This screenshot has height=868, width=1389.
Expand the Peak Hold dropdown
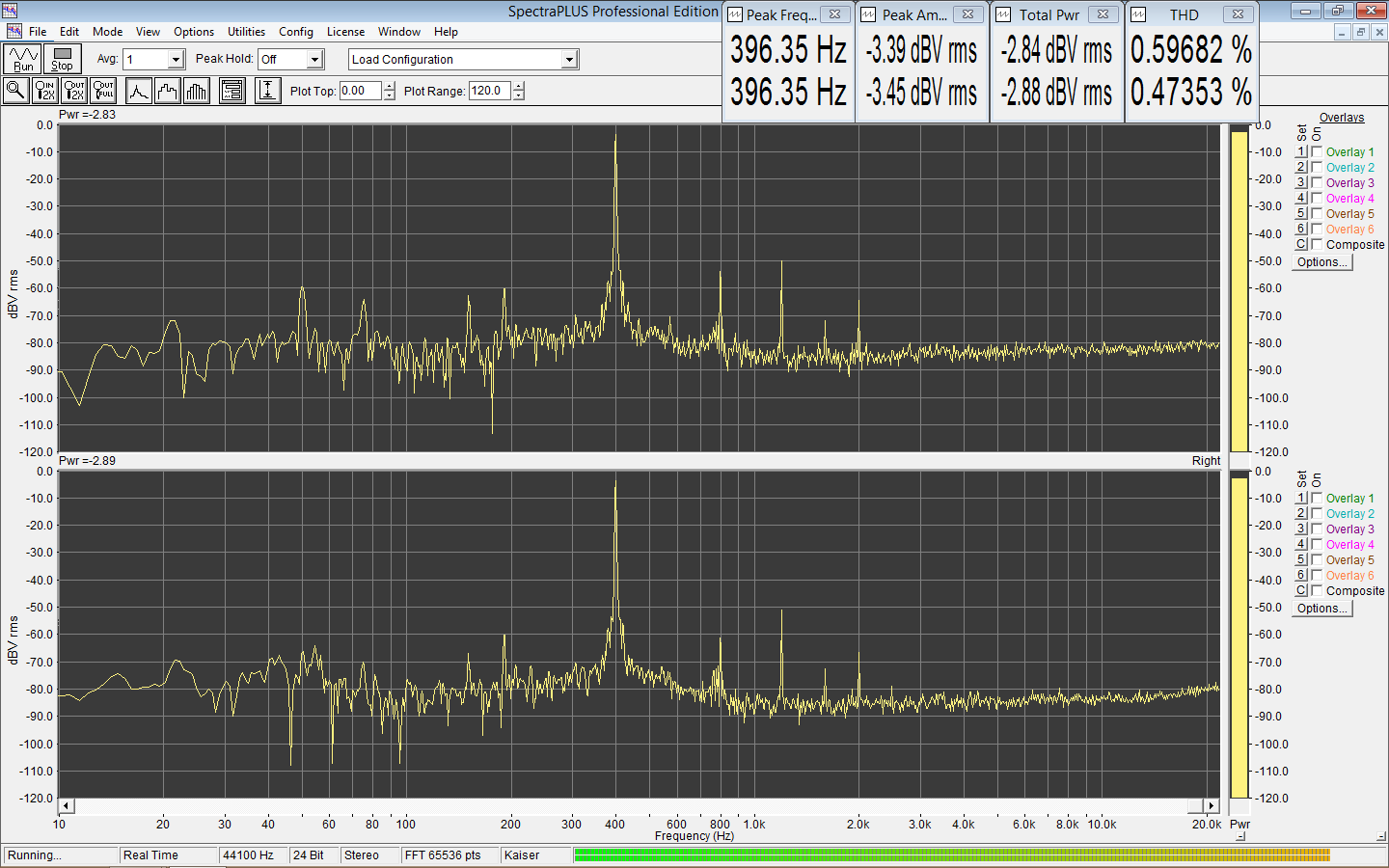tap(314, 60)
